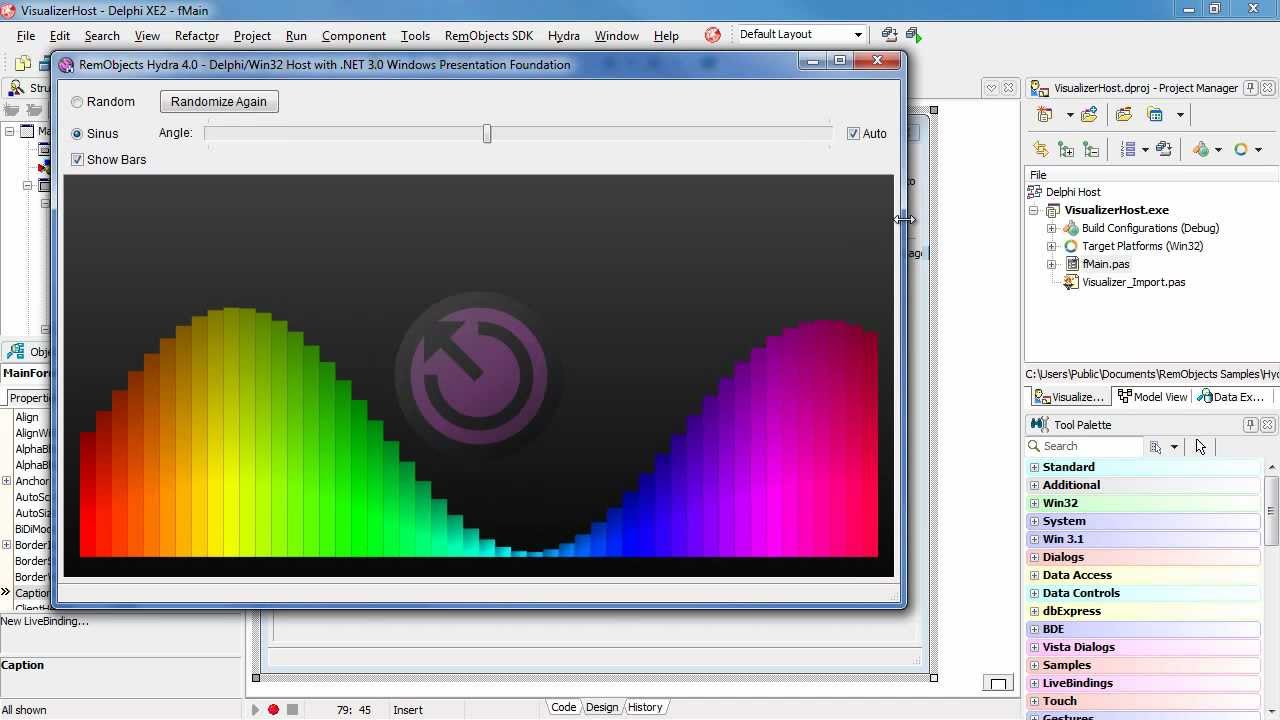Click Expand All tree icon in Project Manager
This screenshot has width=1280, height=720.
pyautogui.click(x=1066, y=150)
